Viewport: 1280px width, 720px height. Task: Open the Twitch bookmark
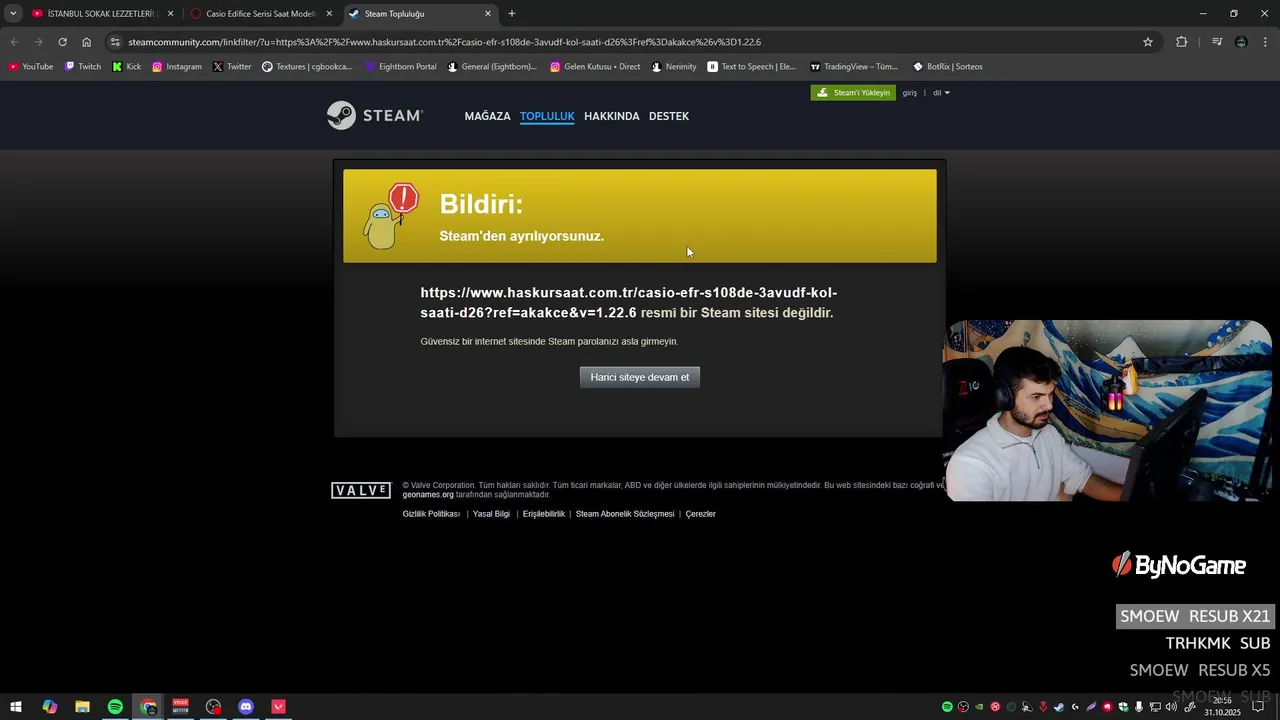[x=83, y=67]
